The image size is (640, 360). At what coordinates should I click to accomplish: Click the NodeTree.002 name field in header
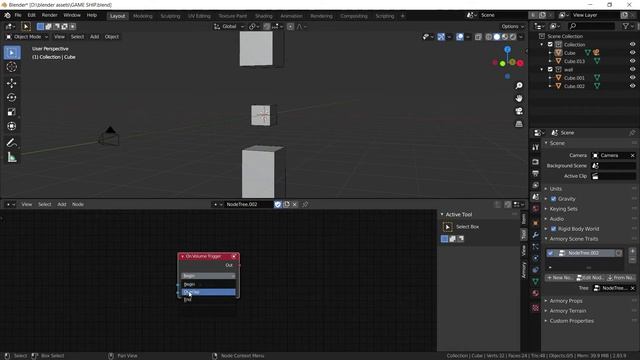pyautogui.click(x=249, y=204)
